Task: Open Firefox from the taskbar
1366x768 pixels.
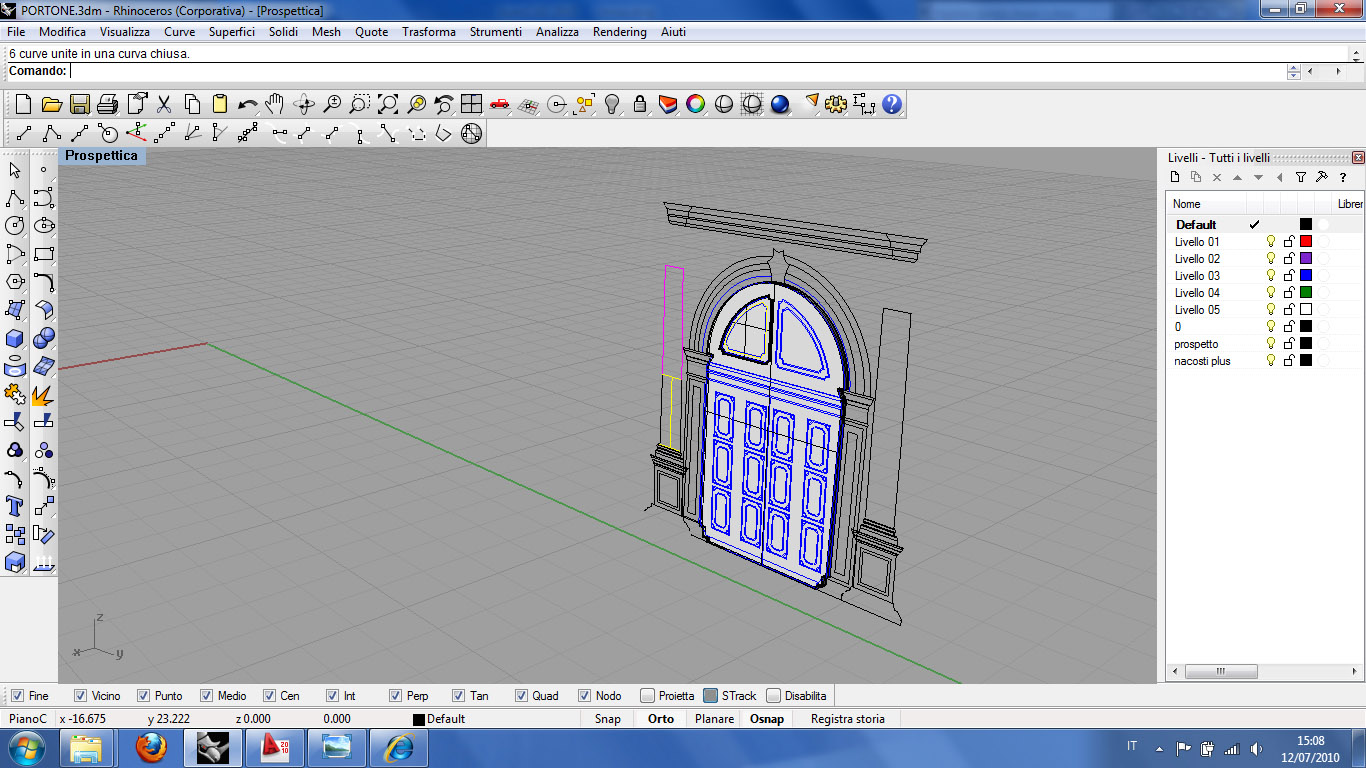Action: pyautogui.click(x=152, y=747)
